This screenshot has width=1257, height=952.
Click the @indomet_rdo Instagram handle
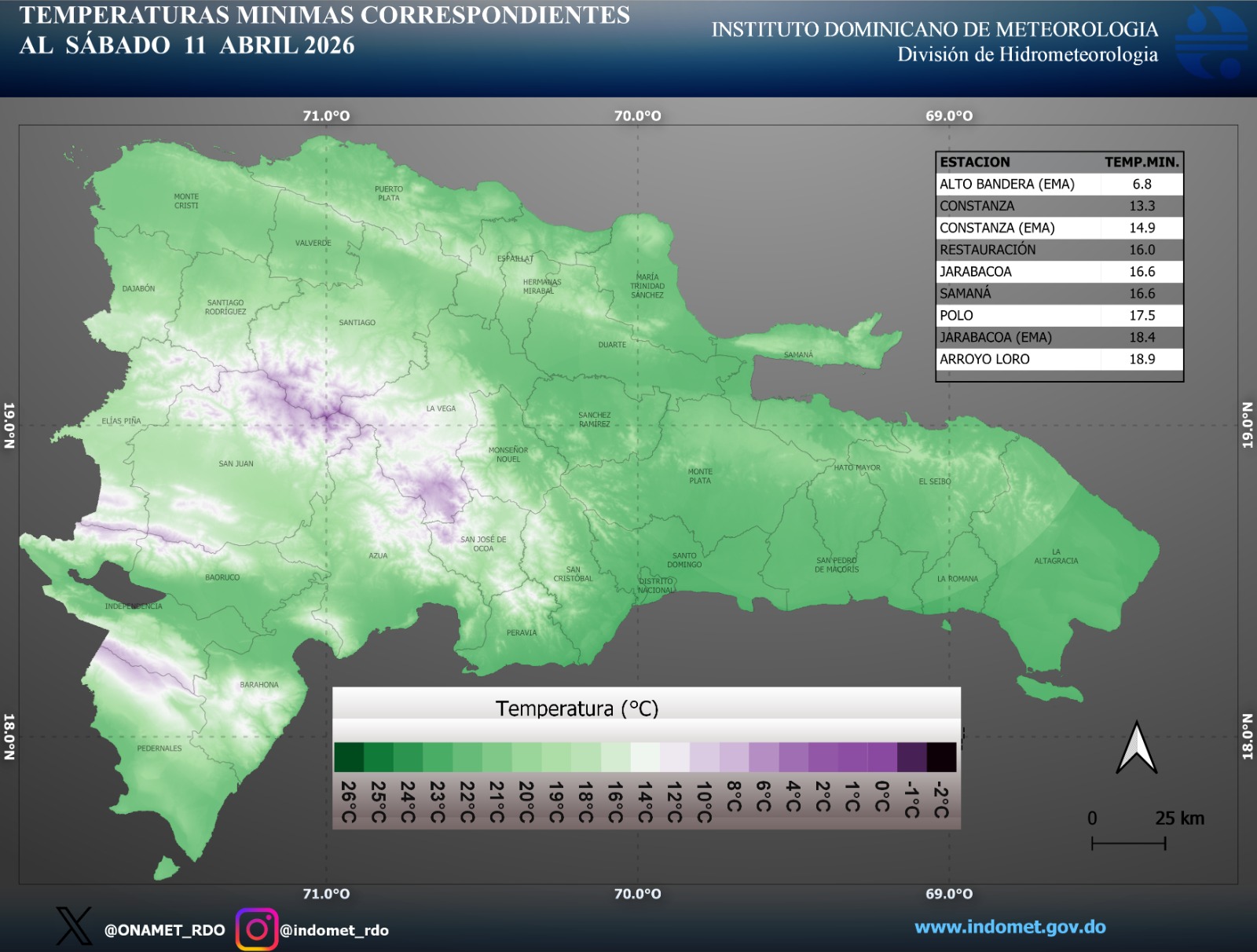click(335, 930)
